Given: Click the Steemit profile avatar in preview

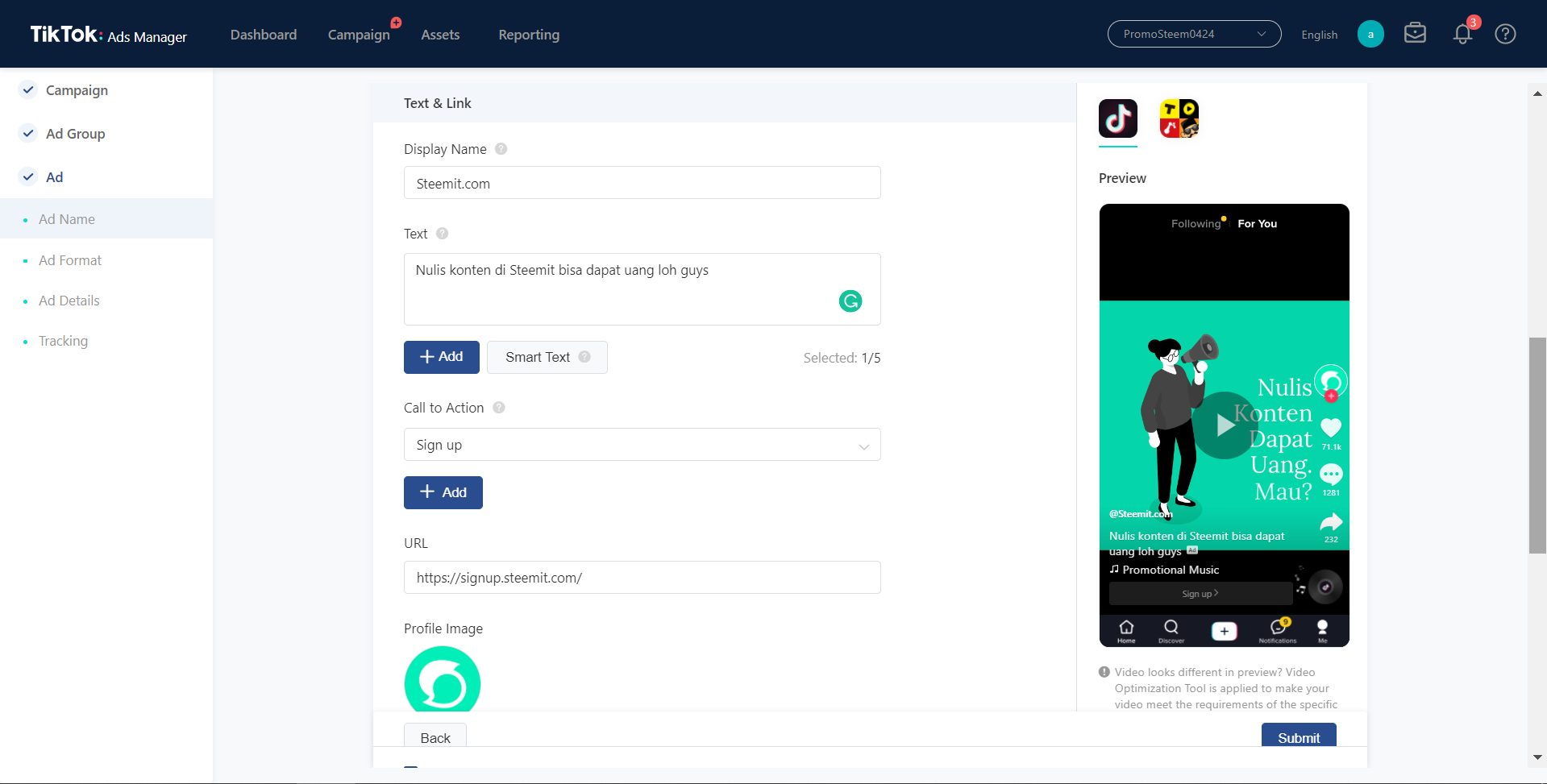Looking at the screenshot, I should pyautogui.click(x=1331, y=381).
